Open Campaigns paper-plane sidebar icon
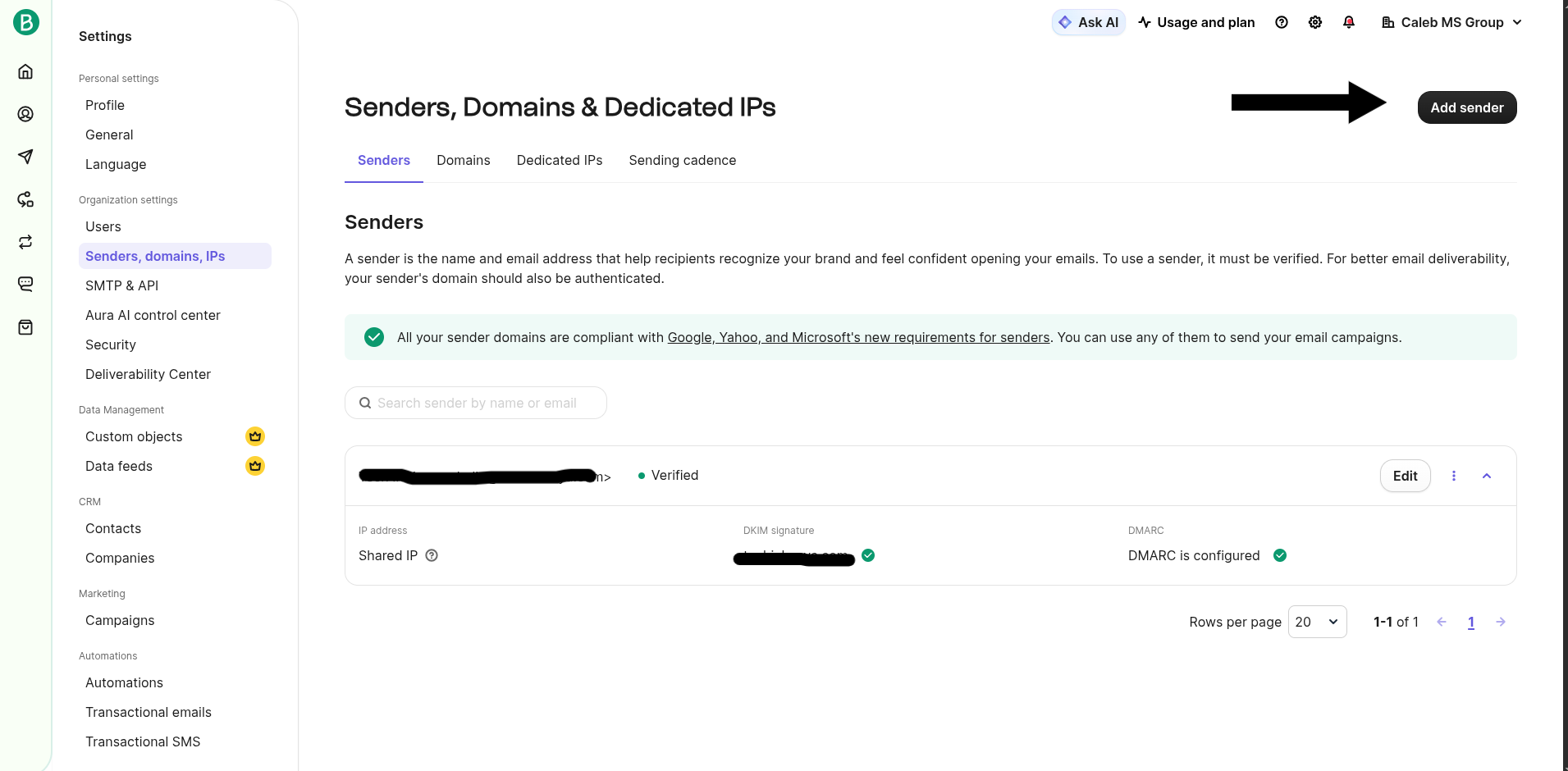The width and height of the screenshot is (1568, 771). tap(25, 157)
